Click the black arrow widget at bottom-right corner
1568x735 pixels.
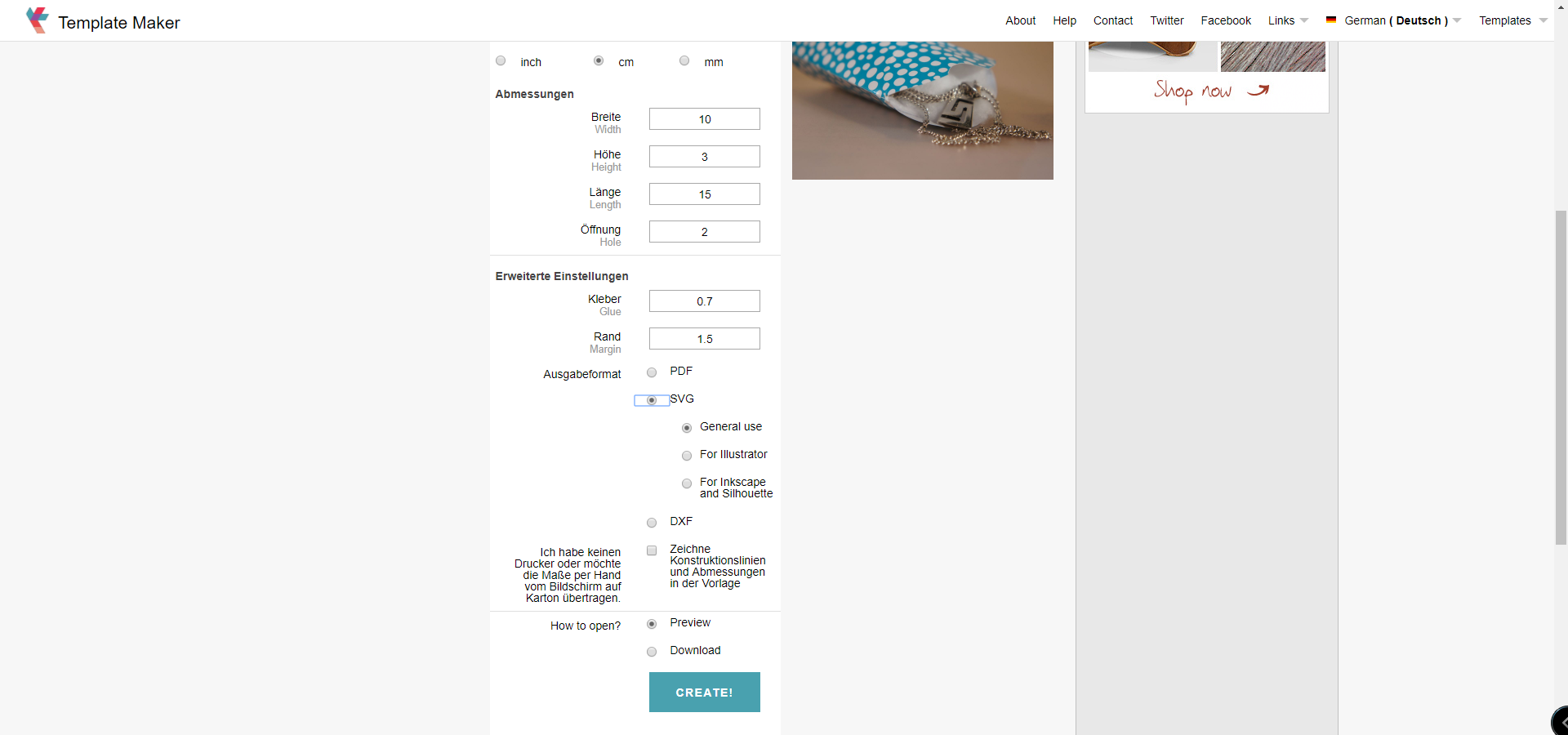pyautogui.click(x=1560, y=721)
